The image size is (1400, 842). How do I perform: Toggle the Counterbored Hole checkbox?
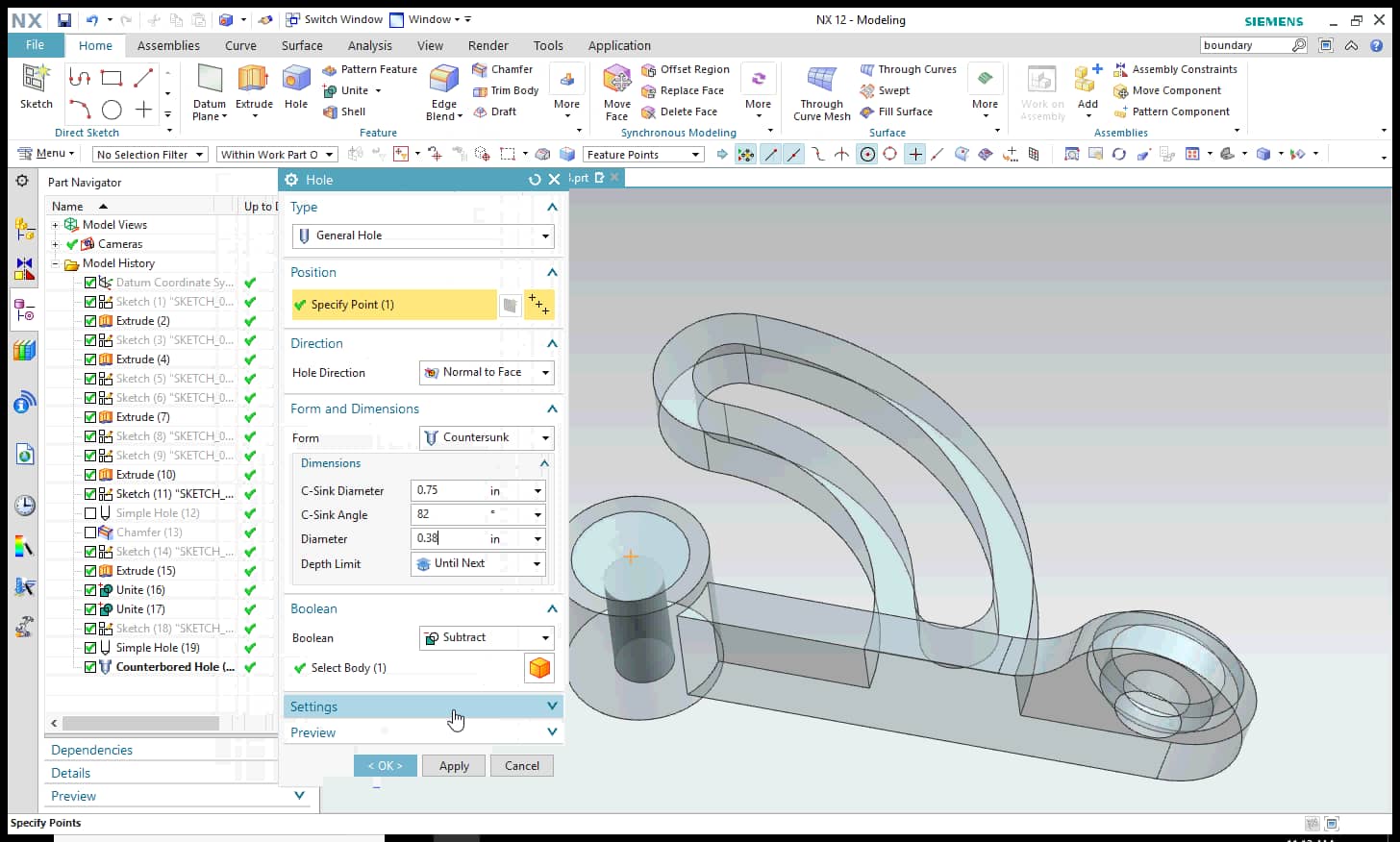coord(90,667)
